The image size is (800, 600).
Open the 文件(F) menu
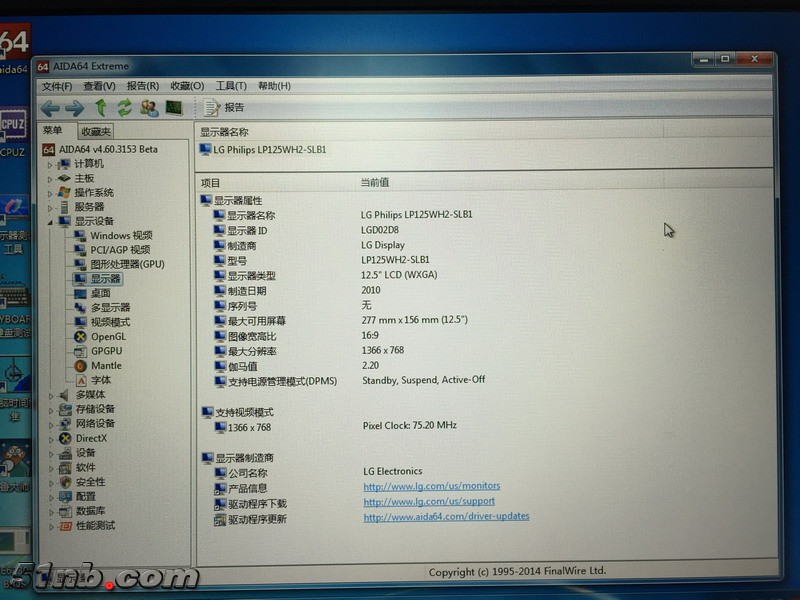click(57, 86)
